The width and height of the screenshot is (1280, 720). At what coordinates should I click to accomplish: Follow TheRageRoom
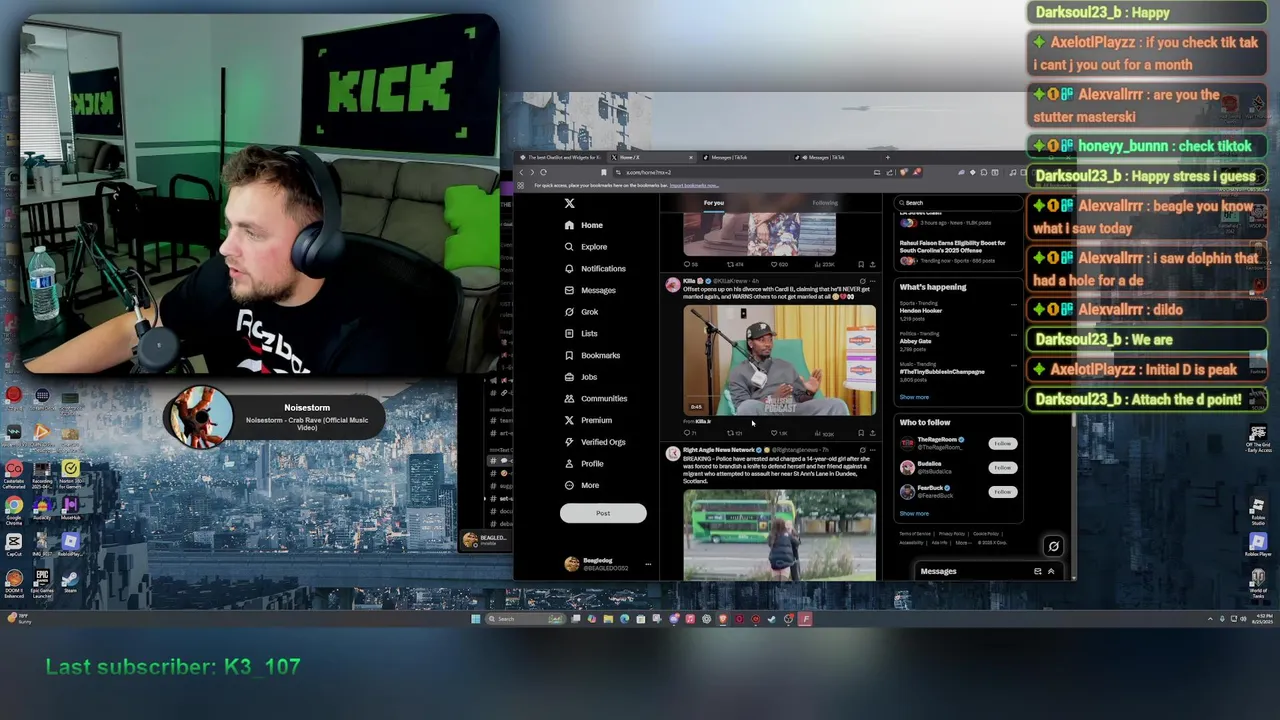pos(1003,443)
